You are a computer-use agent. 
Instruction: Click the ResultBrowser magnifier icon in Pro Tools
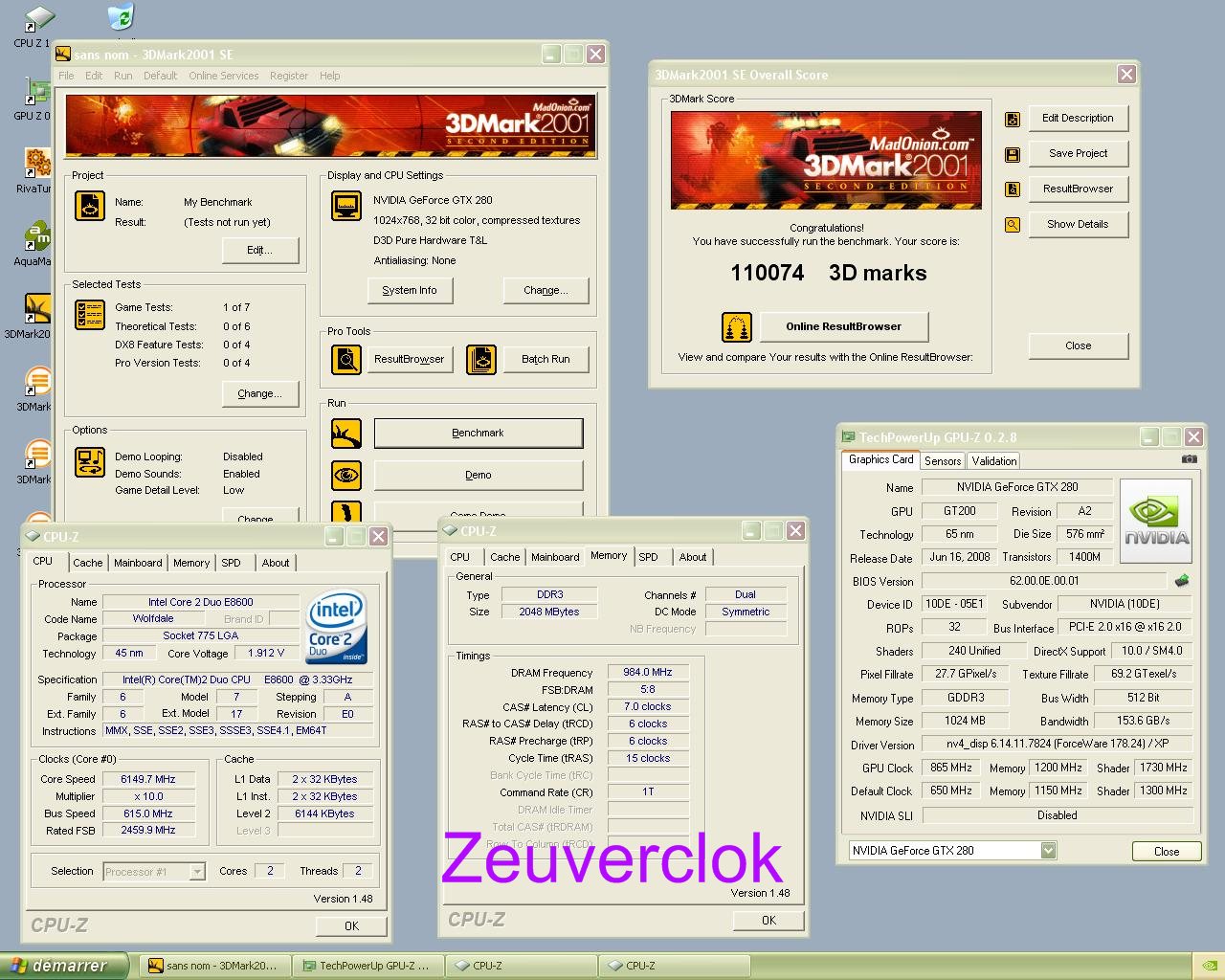click(x=346, y=359)
